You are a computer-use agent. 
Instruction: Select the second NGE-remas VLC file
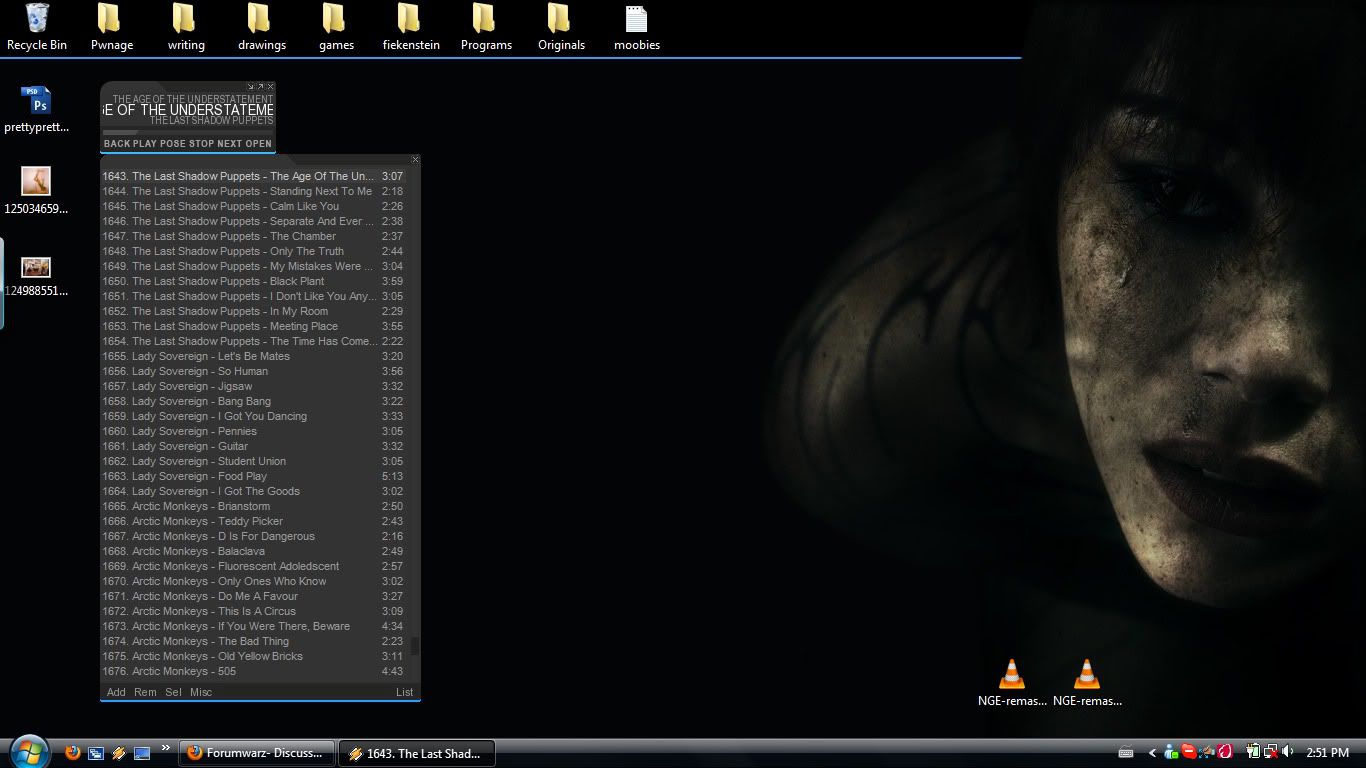pyautogui.click(x=1087, y=683)
